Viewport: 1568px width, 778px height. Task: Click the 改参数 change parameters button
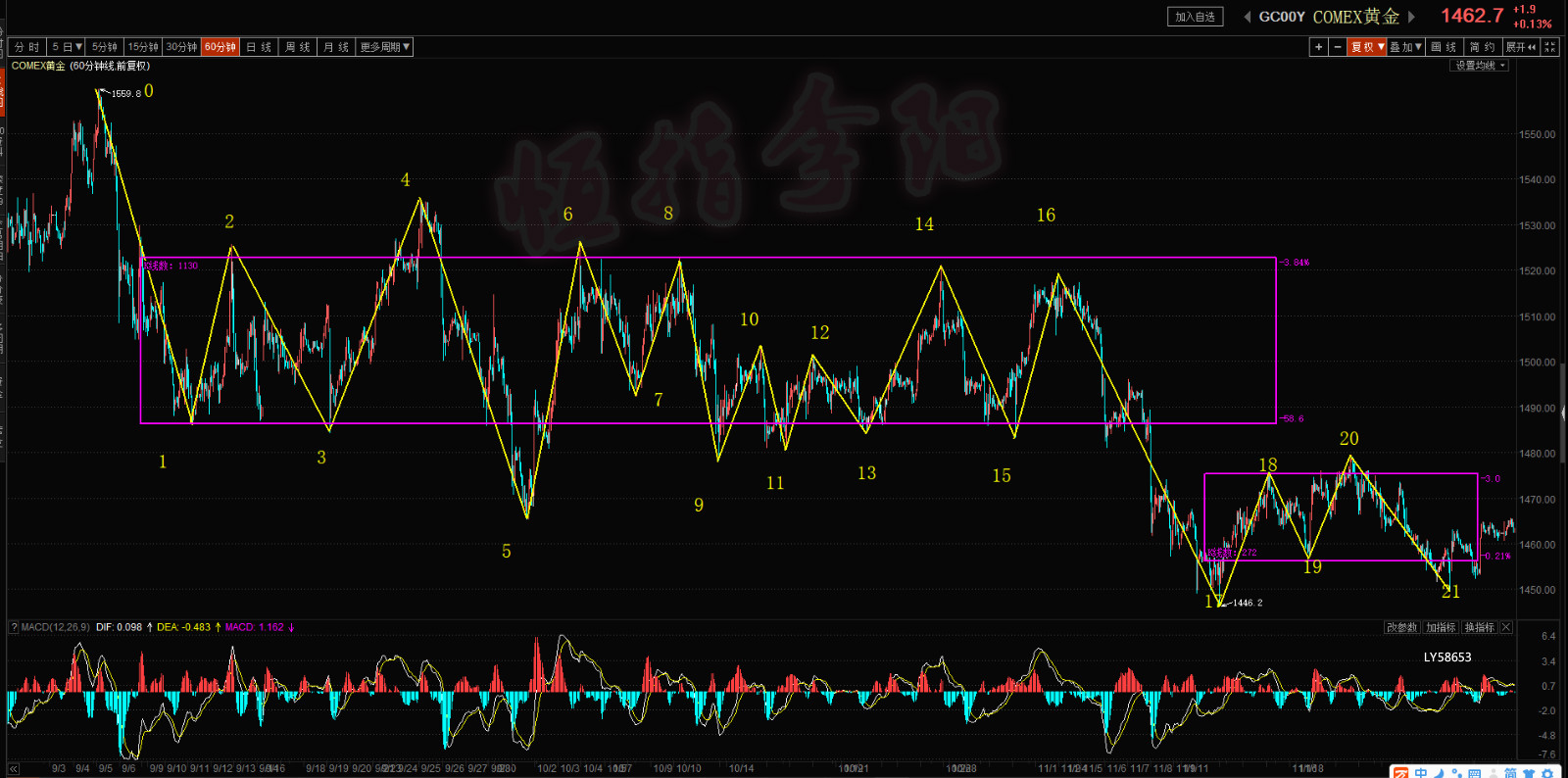coord(1401,627)
